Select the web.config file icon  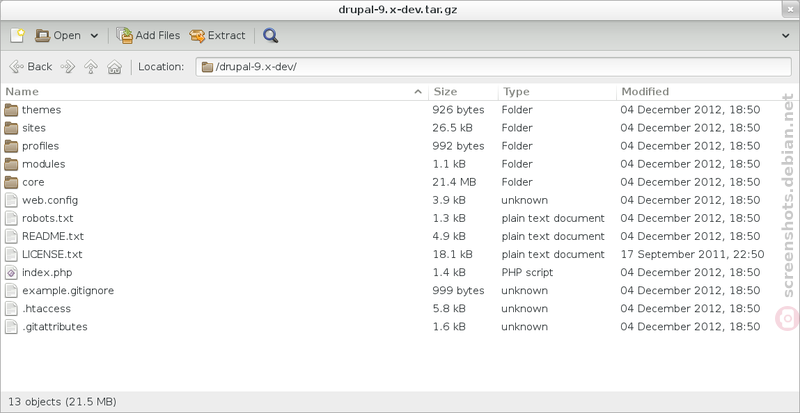(x=11, y=200)
